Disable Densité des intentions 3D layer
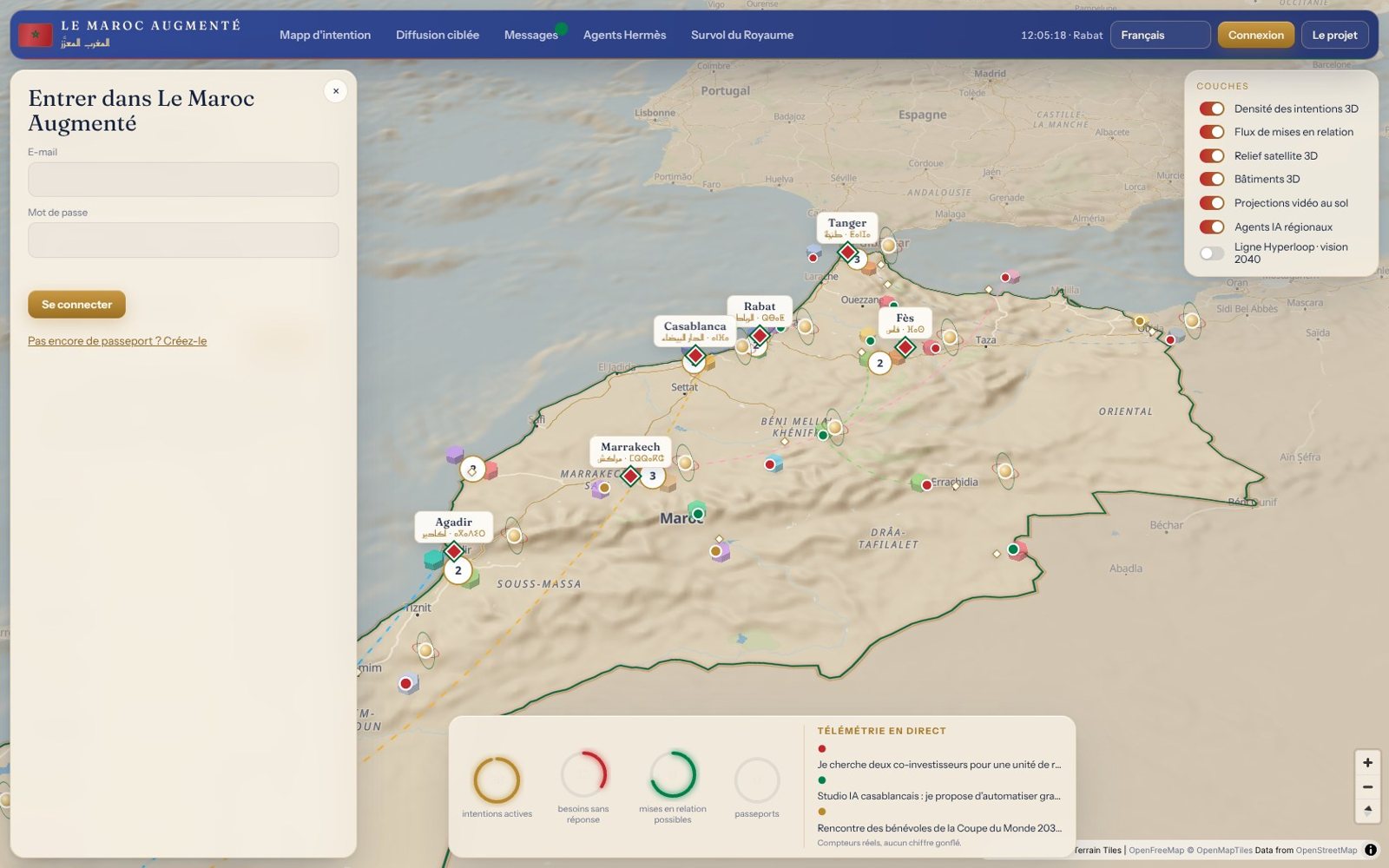The height and width of the screenshot is (868, 1389). point(1212,108)
